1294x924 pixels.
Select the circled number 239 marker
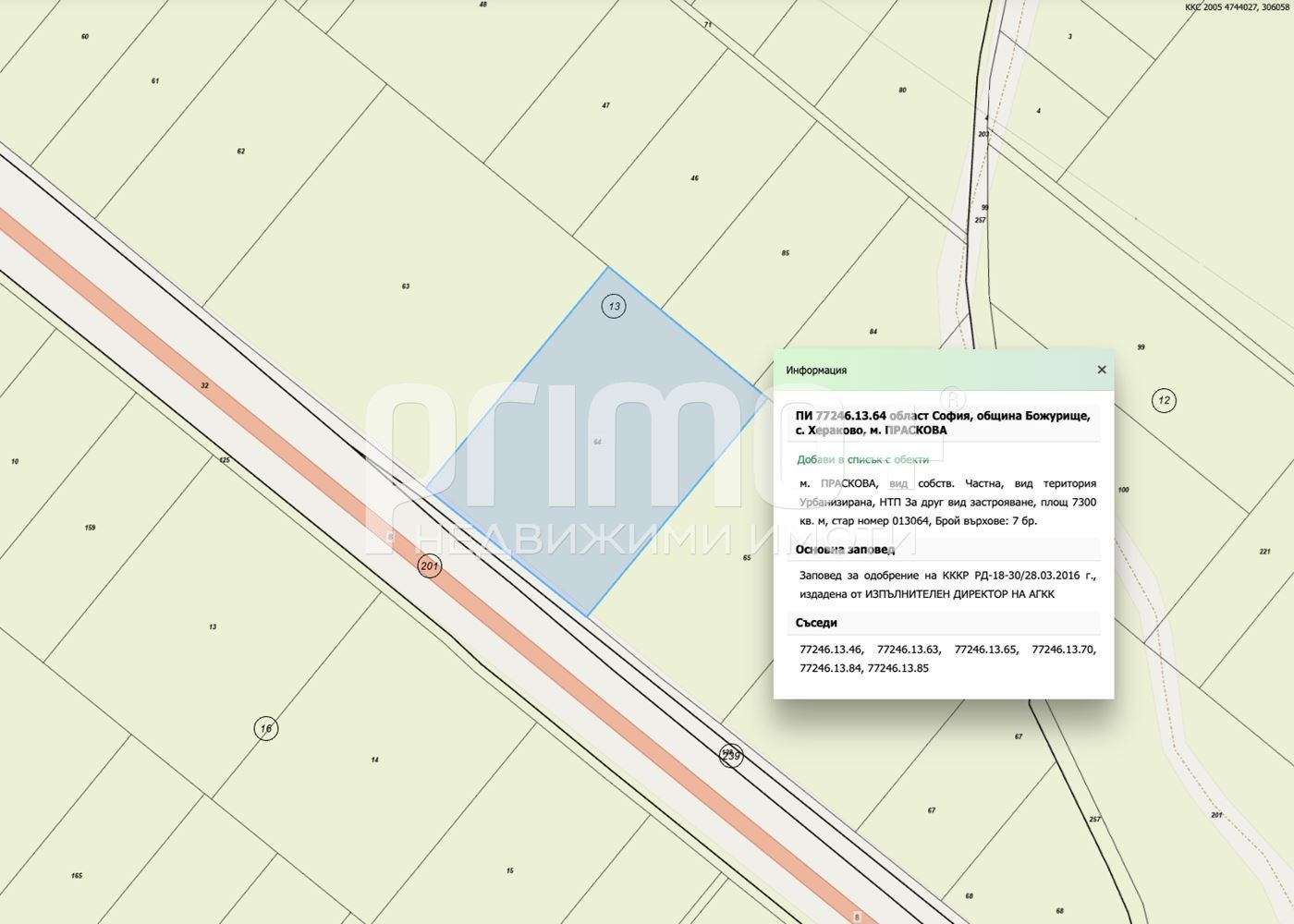(731, 755)
